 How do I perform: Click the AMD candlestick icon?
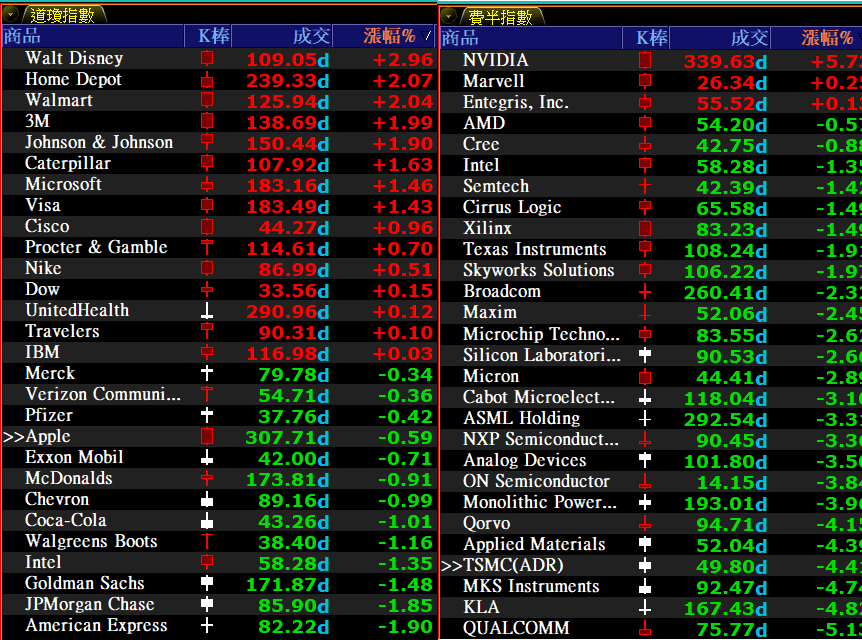coord(645,123)
